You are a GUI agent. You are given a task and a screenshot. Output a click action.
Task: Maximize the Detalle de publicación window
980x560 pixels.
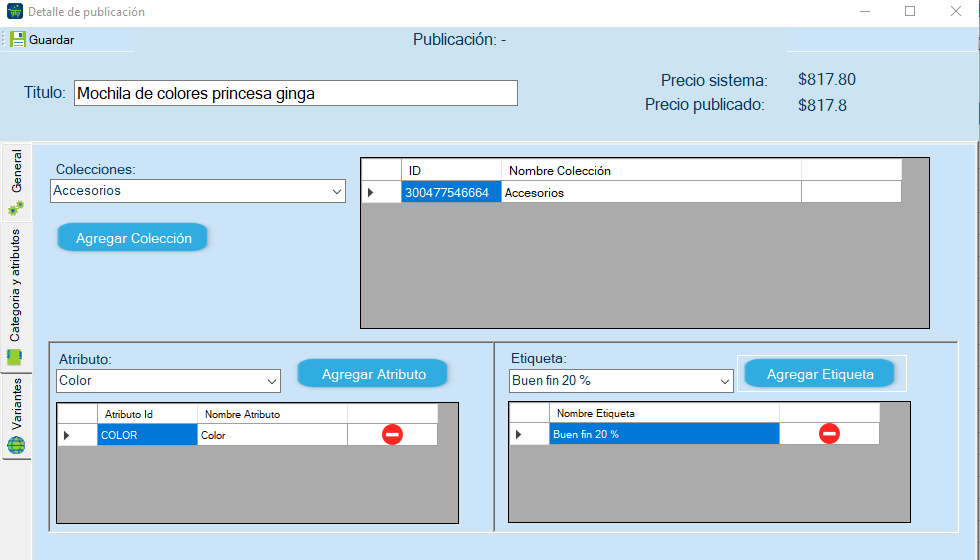(910, 11)
